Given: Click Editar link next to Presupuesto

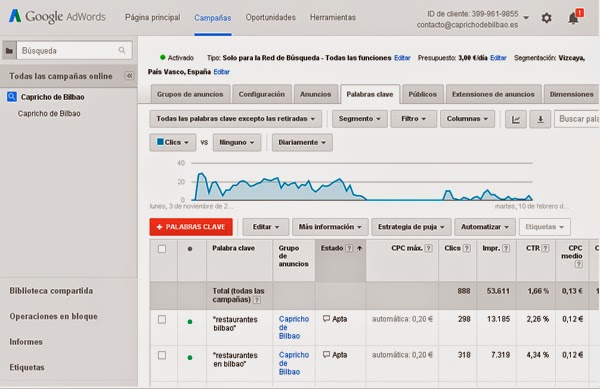Looking at the screenshot, I should (498, 58).
